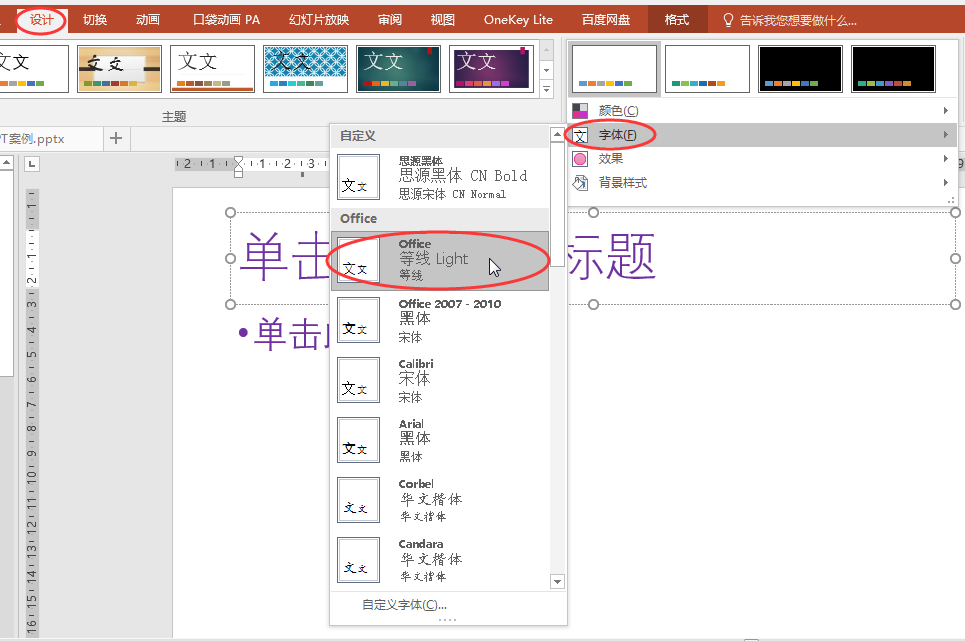Click the ruler indent marker
This screenshot has height=641, width=965.
pyautogui.click(x=238, y=166)
